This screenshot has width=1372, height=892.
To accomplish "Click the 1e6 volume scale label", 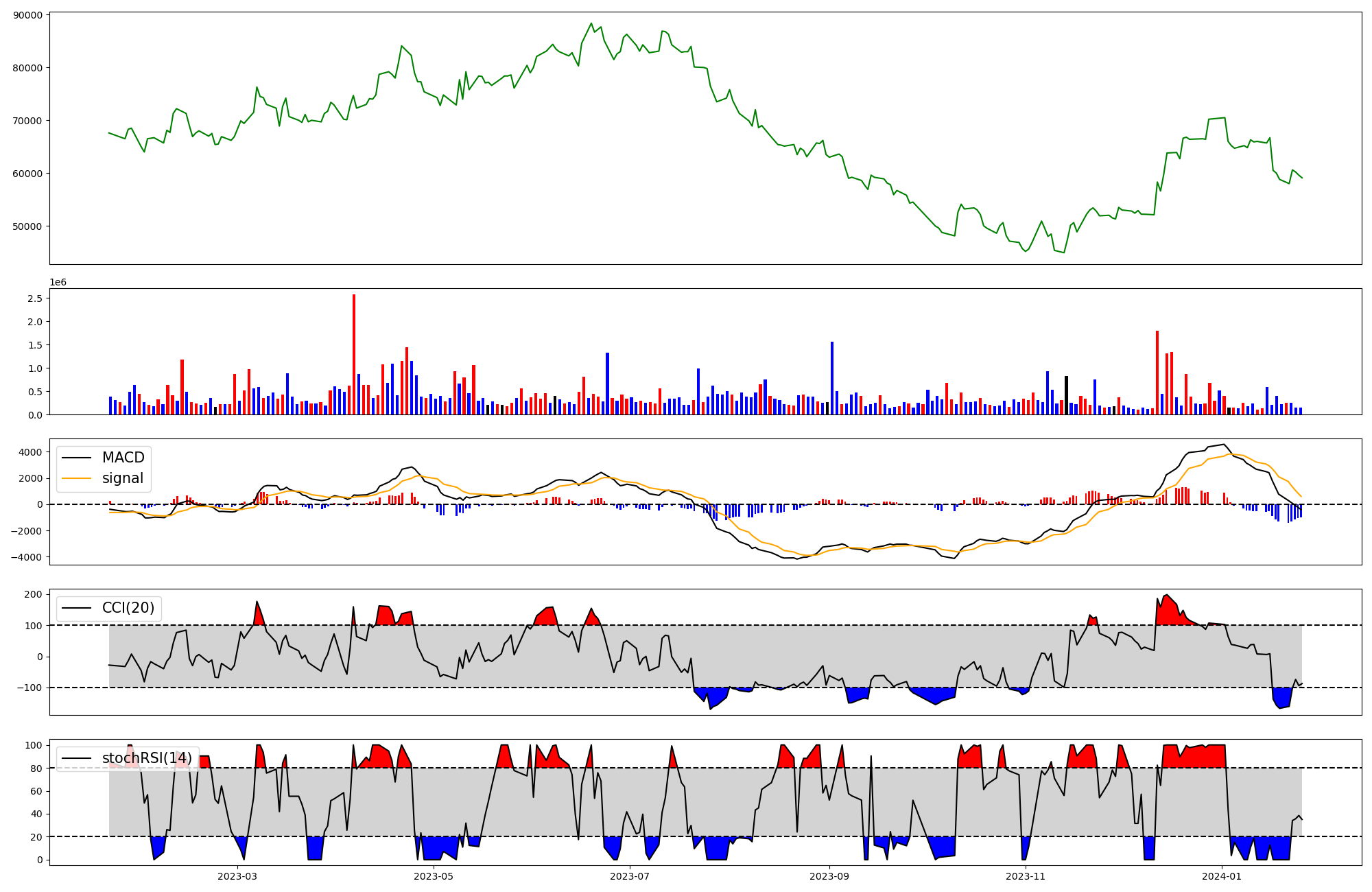I will click(x=58, y=283).
